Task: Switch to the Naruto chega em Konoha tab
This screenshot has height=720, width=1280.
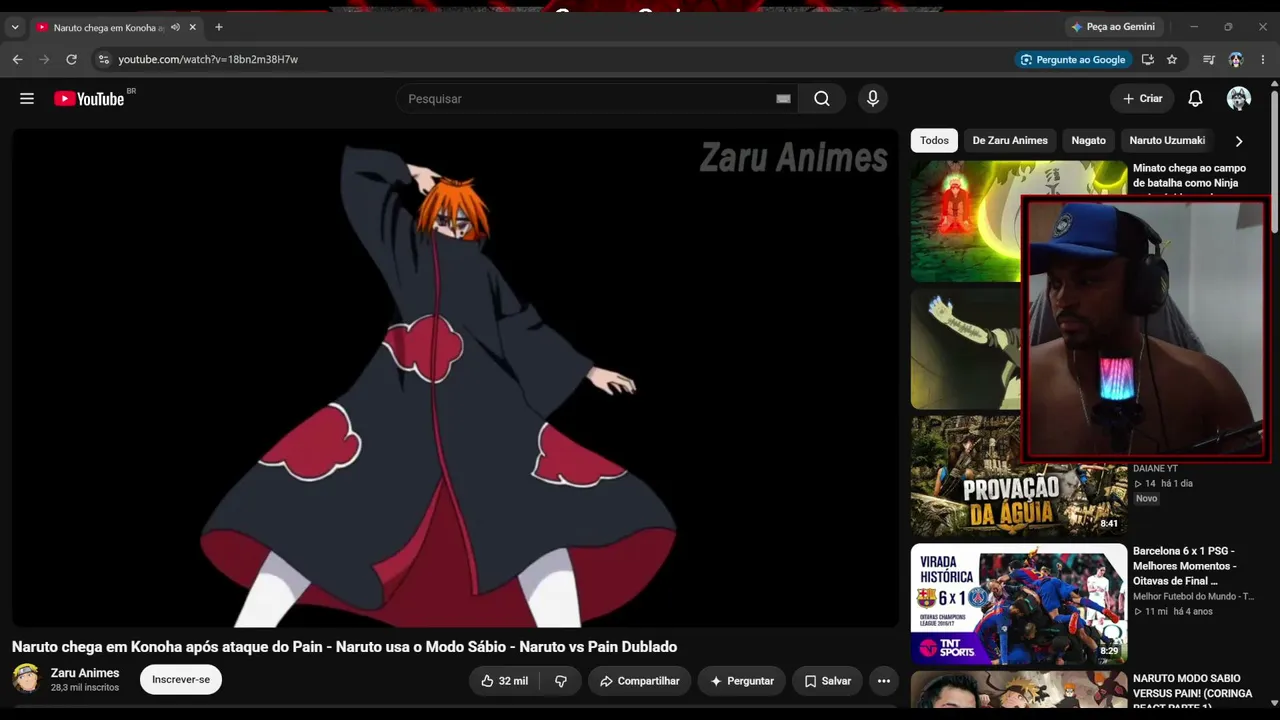Action: point(108,27)
